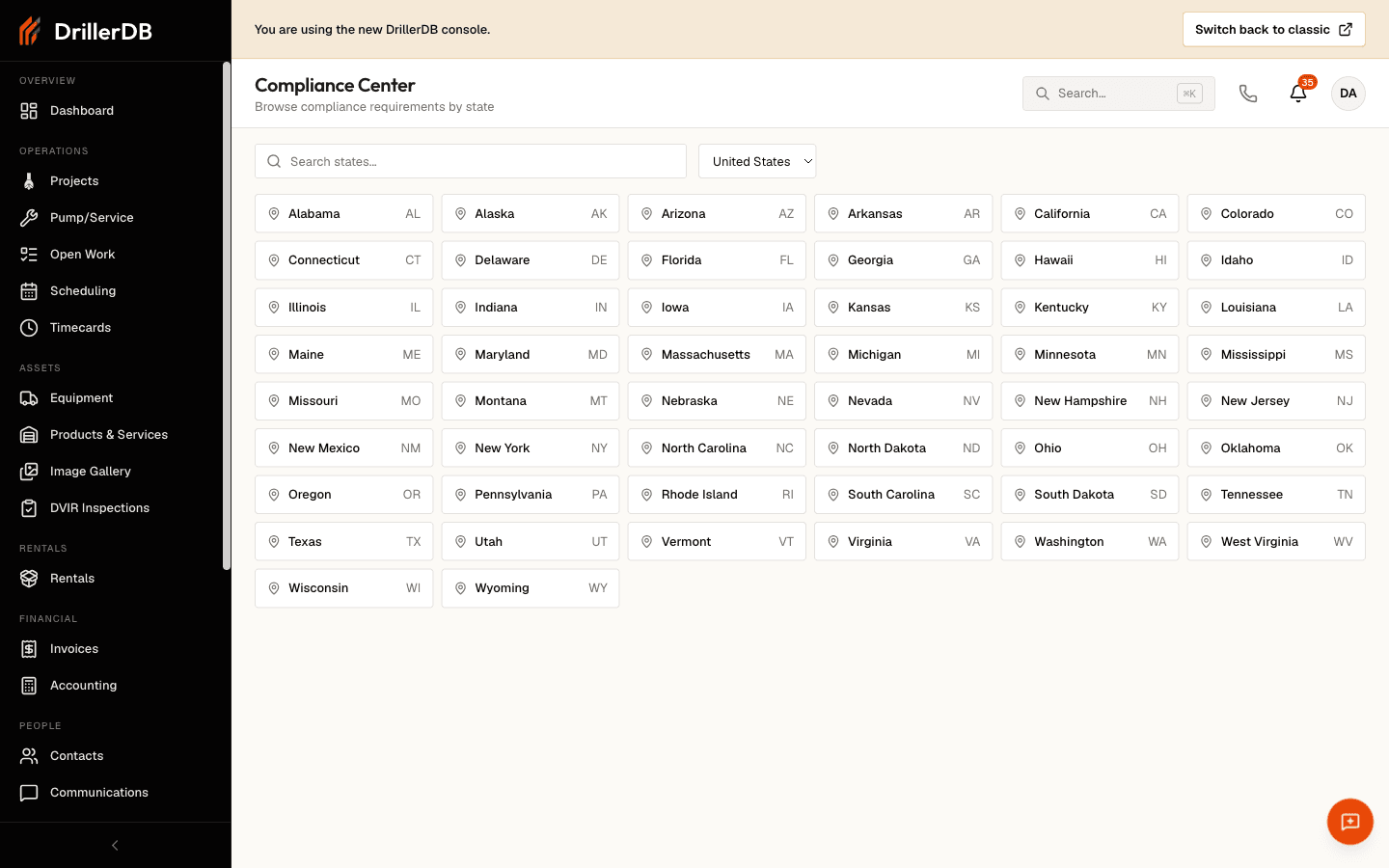Viewport: 1389px width, 868px height.
Task: Open the Dashboard sidebar icon
Action: coord(29,111)
